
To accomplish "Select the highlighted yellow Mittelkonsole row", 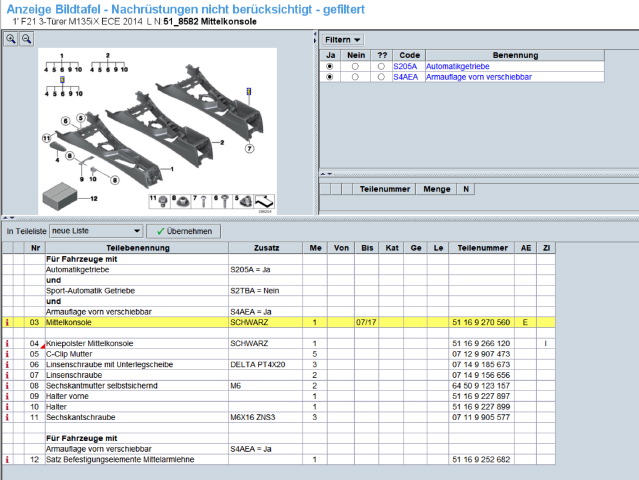I will (279, 322).
